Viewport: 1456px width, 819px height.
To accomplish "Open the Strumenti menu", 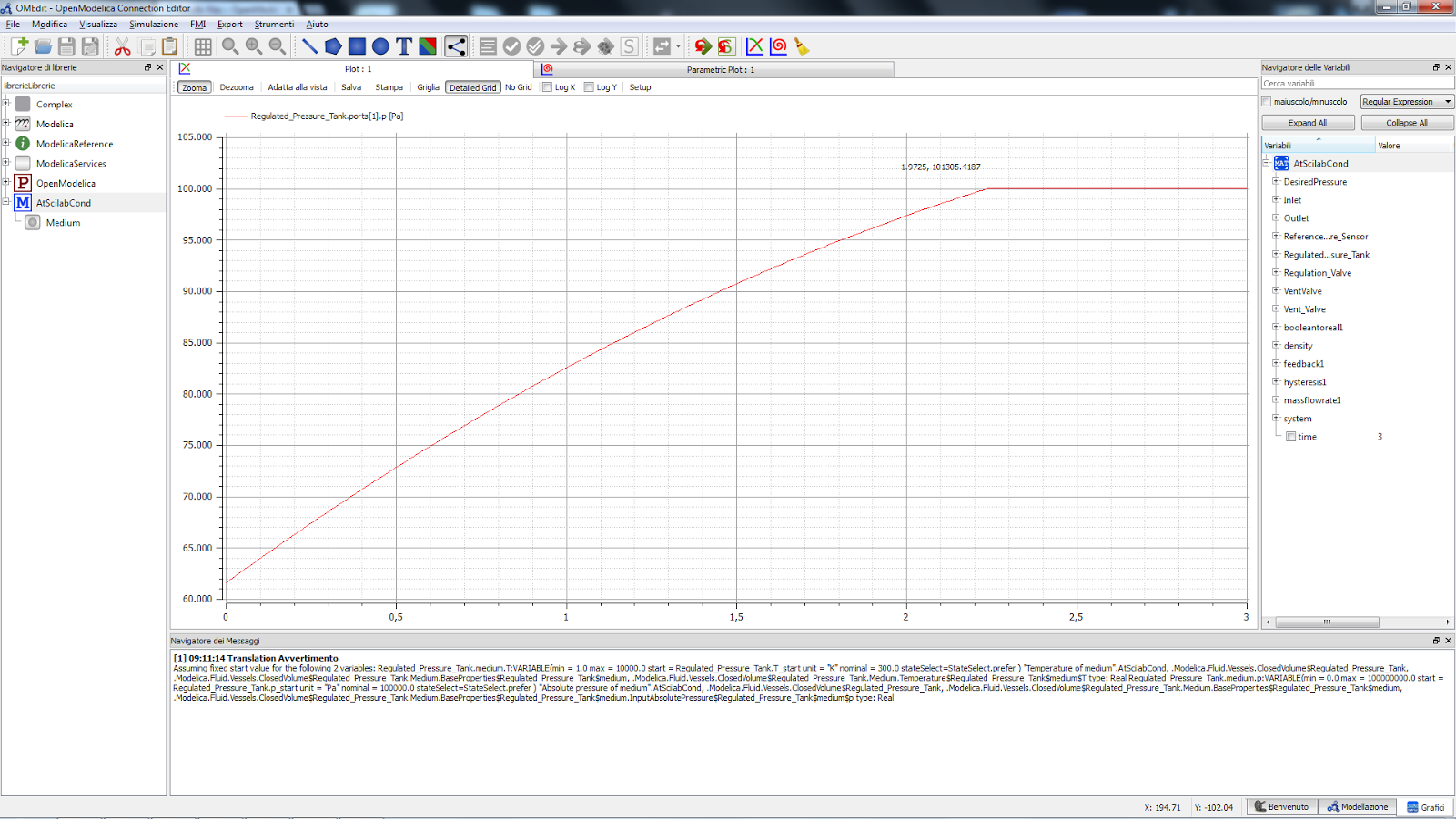I will pos(274,25).
